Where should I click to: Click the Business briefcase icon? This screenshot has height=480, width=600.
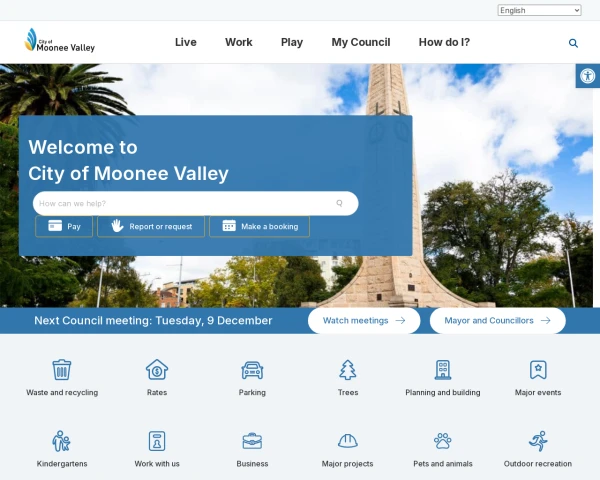pyautogui.click(x=252, y=441)
